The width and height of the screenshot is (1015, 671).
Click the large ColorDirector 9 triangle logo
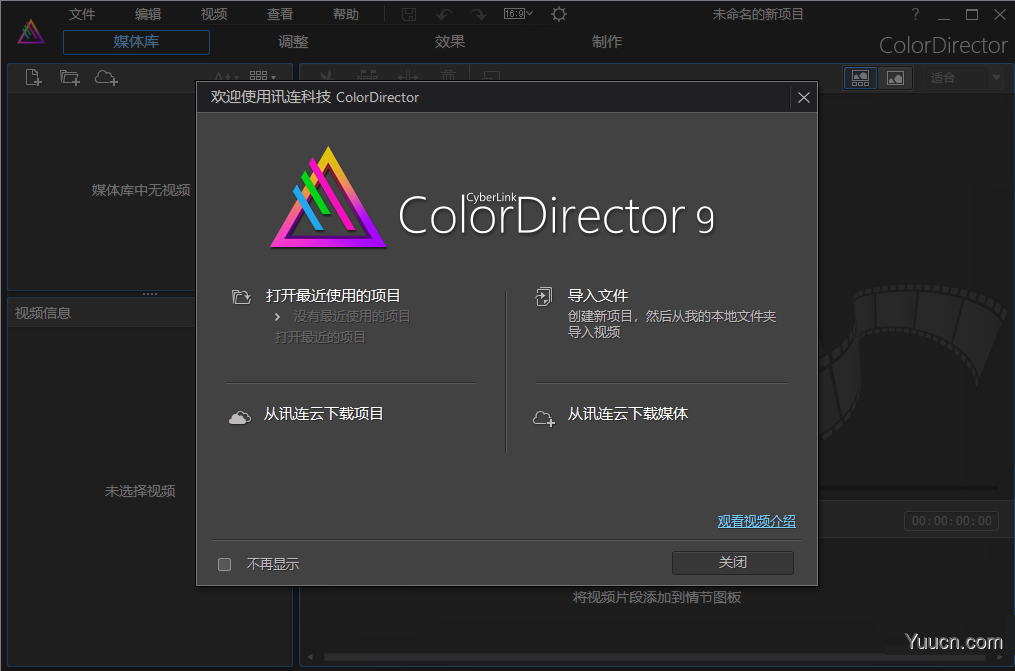(x=328, y=197)
